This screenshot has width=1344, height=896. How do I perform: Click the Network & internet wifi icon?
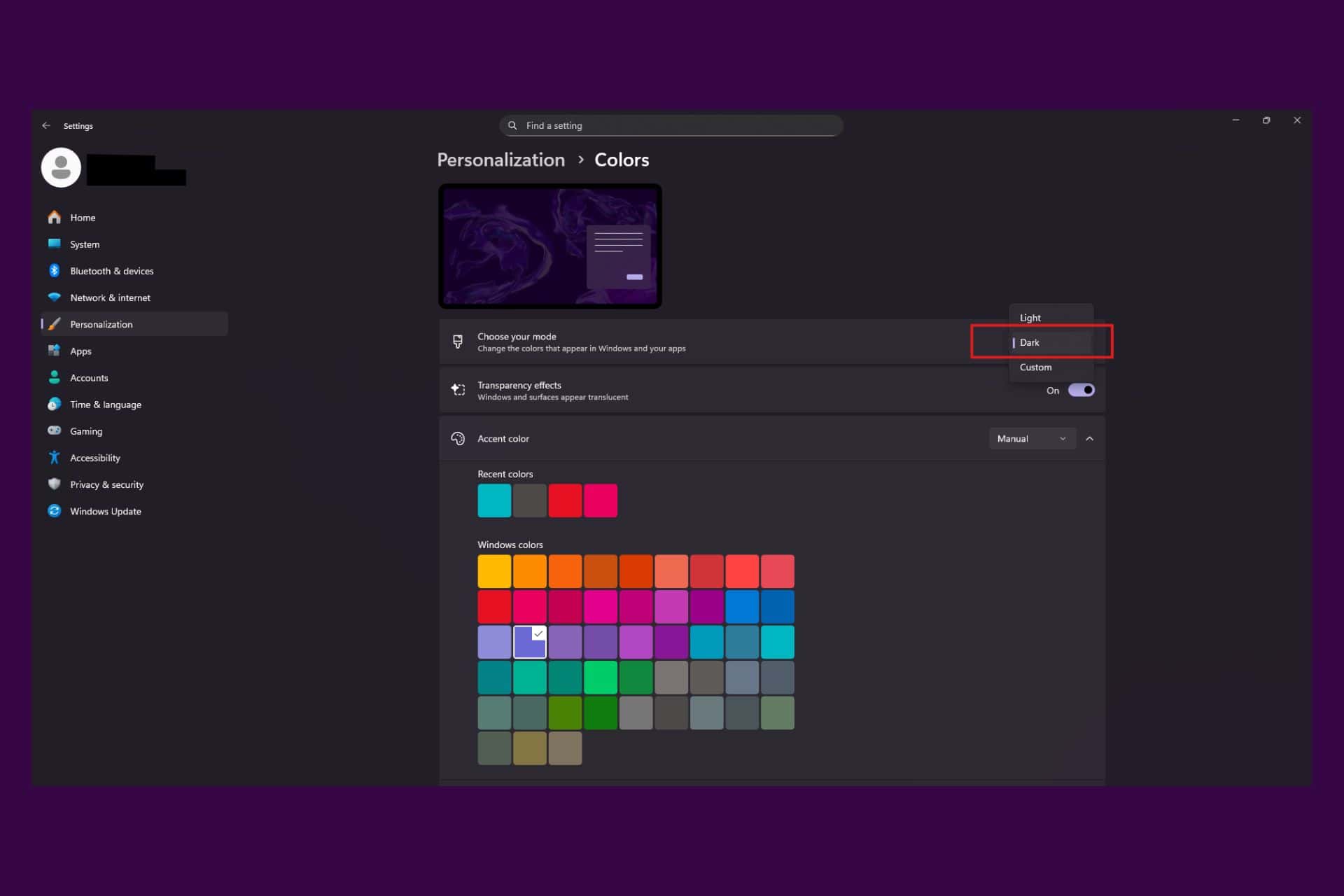(55, 297)
